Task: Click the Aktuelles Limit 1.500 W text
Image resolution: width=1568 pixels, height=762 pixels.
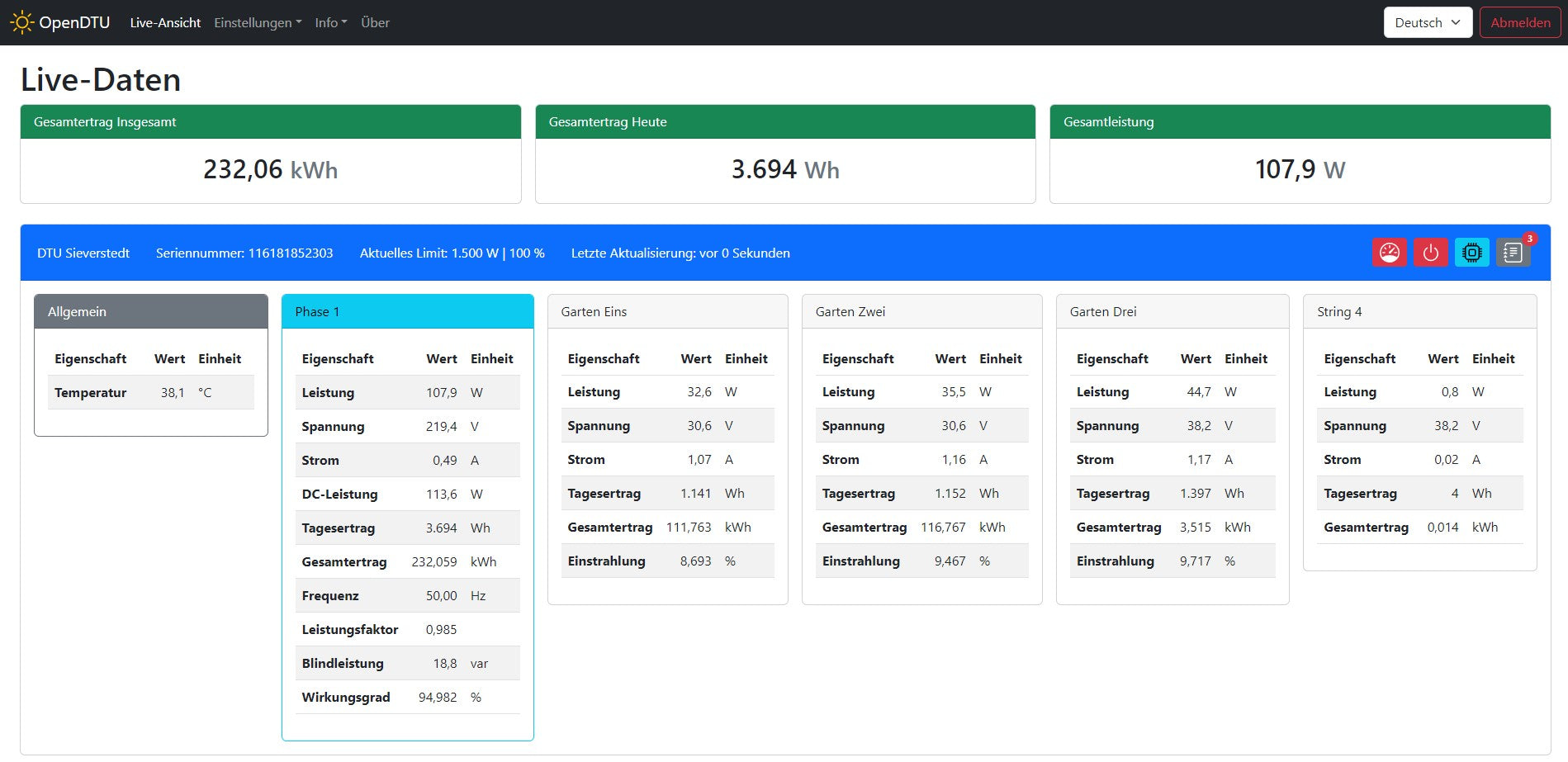Action: [x=452, y=253]
